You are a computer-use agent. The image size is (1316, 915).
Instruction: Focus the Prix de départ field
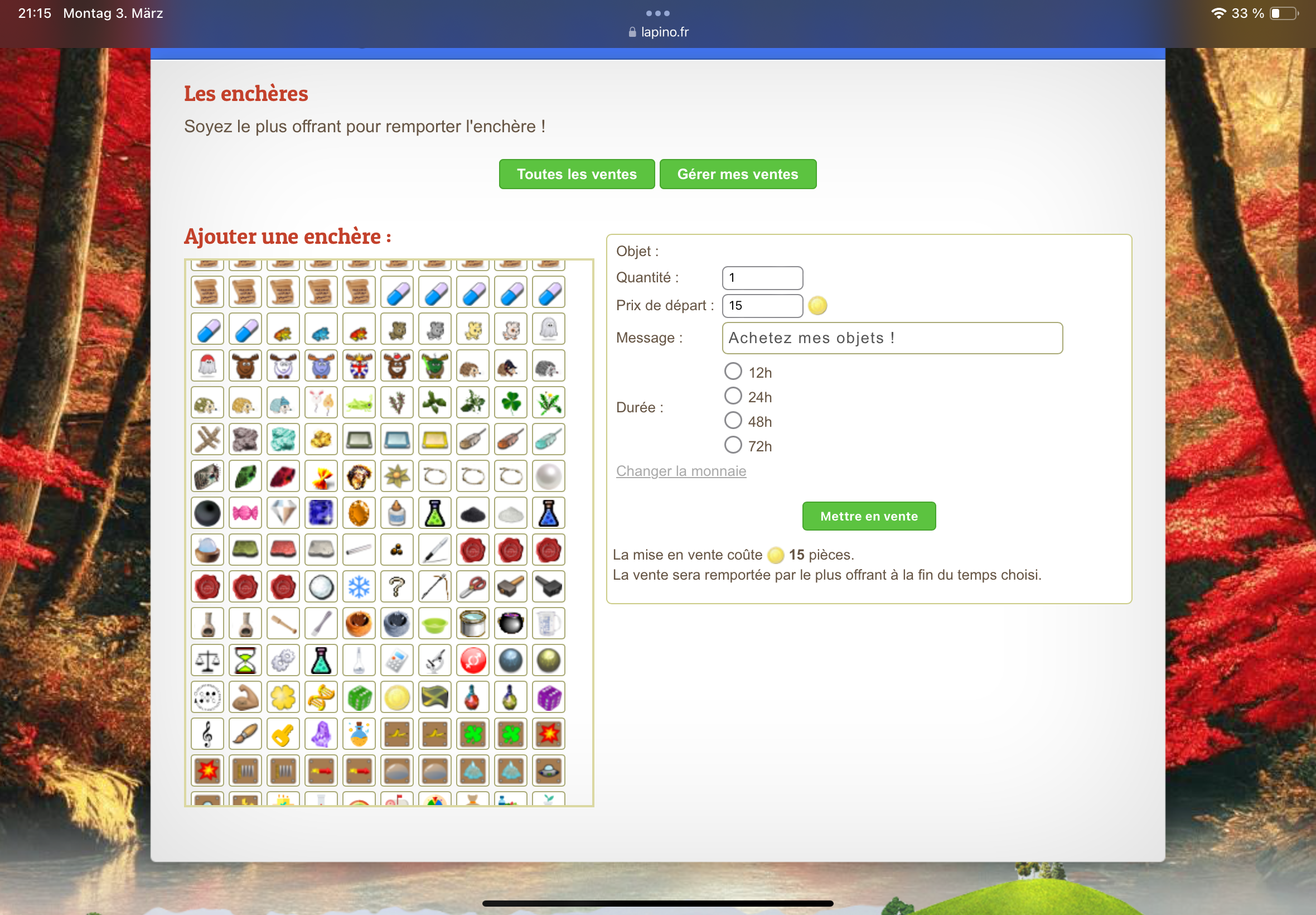coord(762,306)
